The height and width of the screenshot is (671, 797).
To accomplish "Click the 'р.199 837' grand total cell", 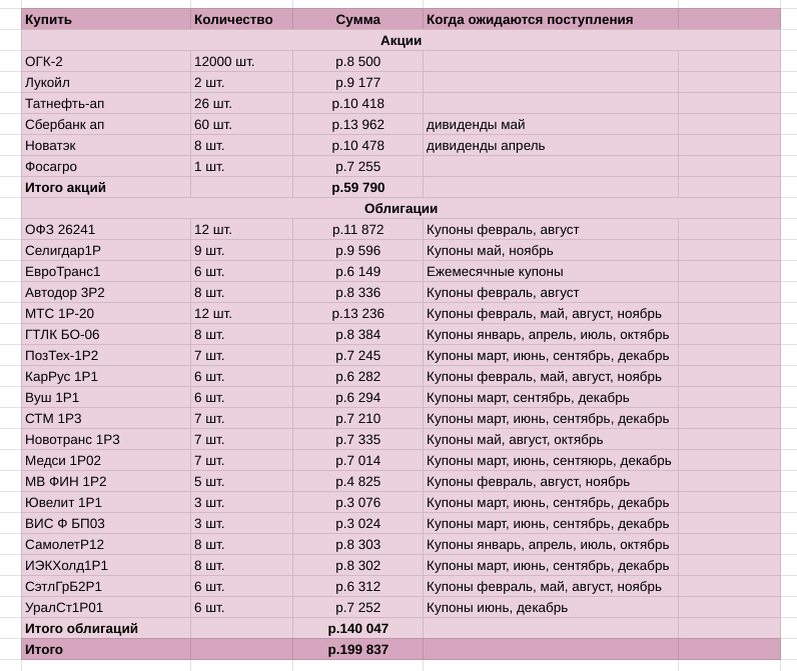I will point(358,650).
